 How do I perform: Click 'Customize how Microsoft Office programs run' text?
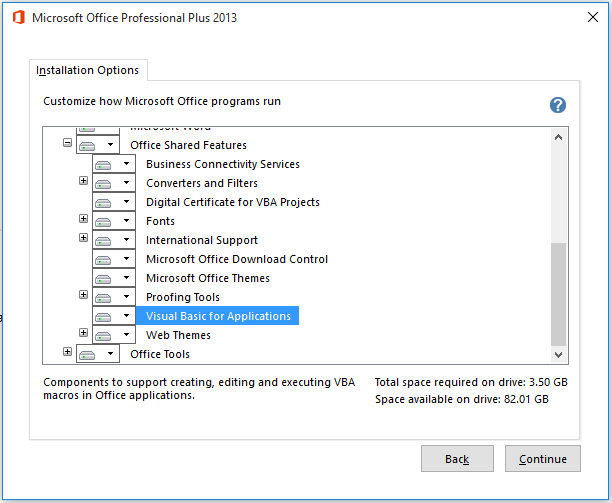coord(162,101)
